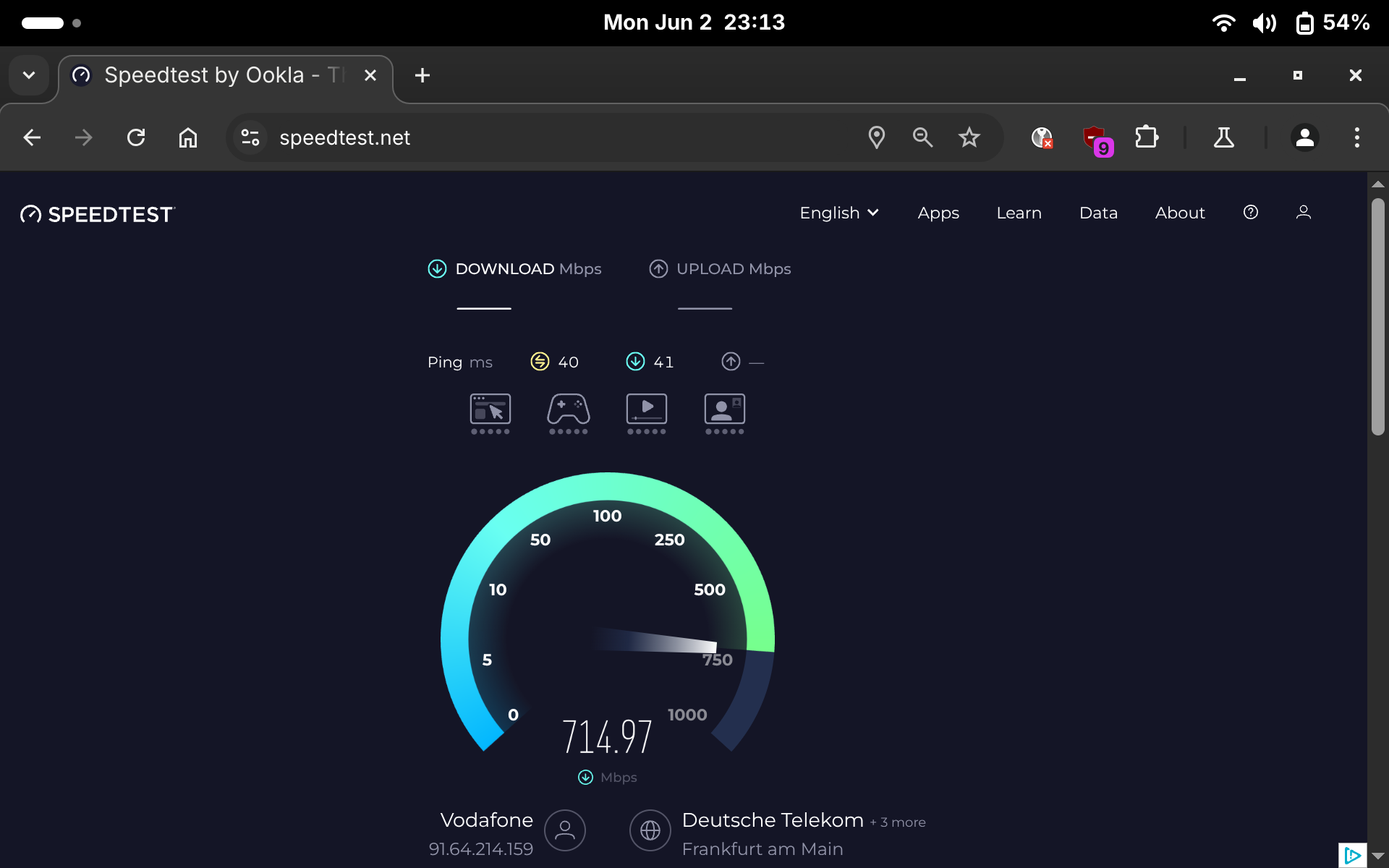Click the Vodafone provider name
This screenshot has height=868, width=1389.
pyautogui.click(x=487, y=820)
